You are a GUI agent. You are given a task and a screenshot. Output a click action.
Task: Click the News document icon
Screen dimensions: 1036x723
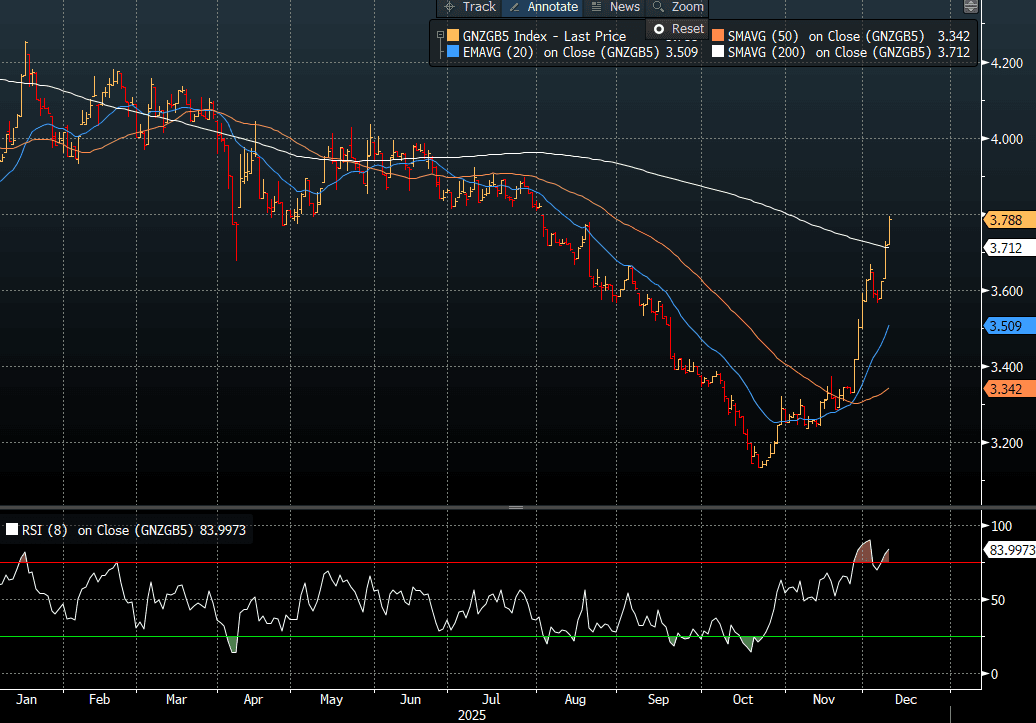[597, 7]
